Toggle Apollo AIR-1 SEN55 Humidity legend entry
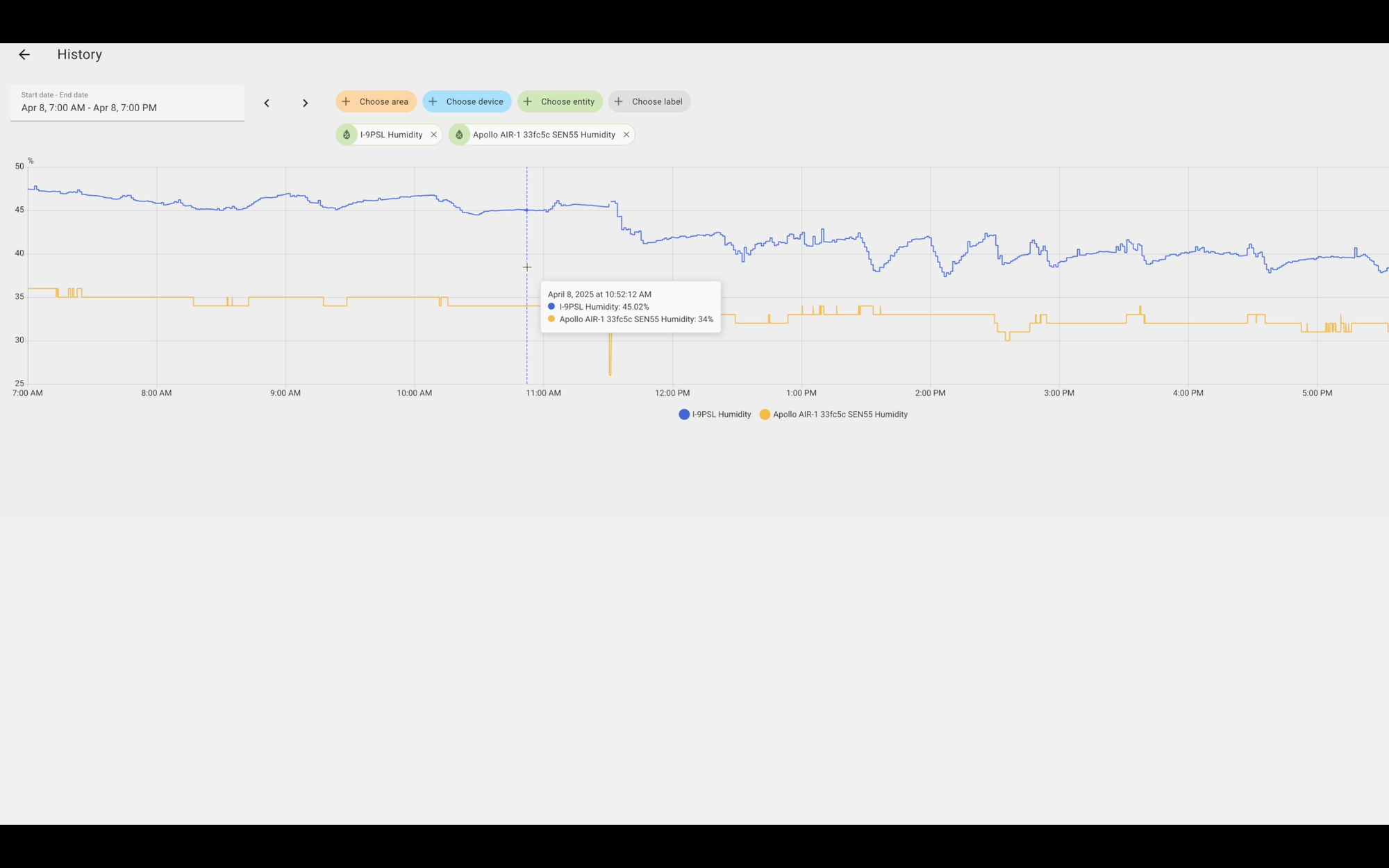The width and height of the screenshot is (1389, 868). [840, 415]
